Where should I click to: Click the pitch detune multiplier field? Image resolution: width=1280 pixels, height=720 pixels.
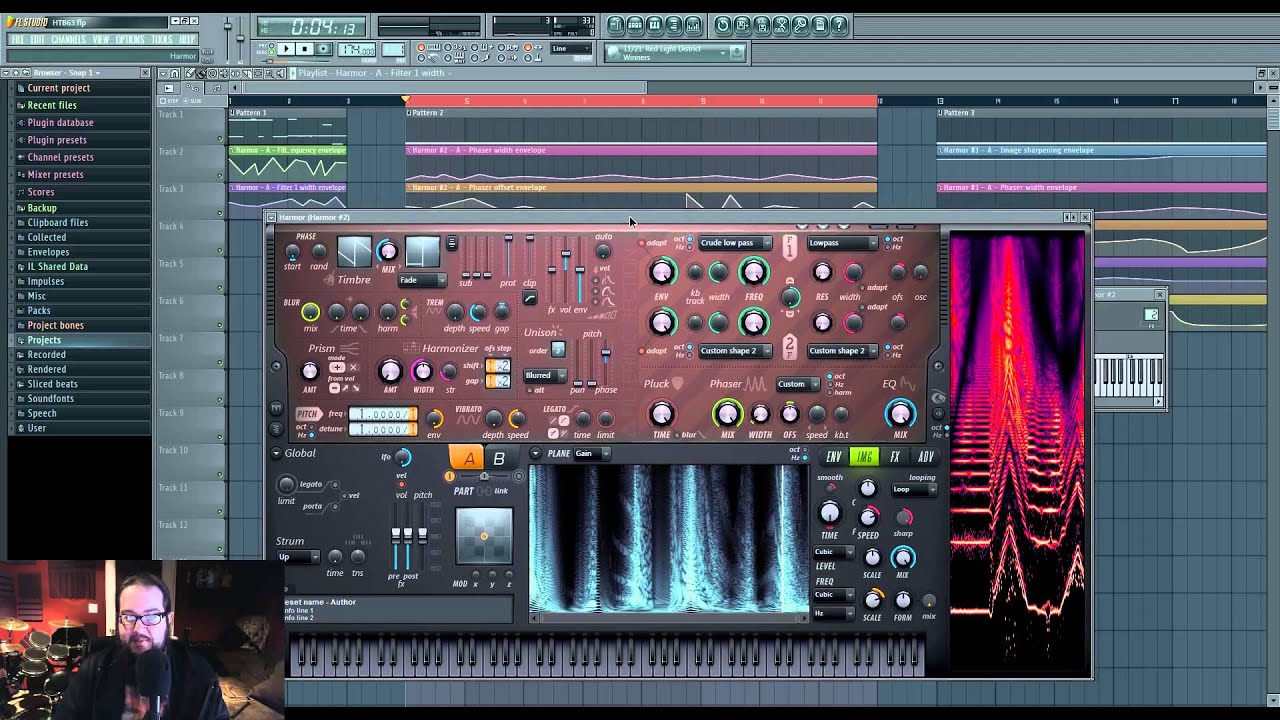coord(383,429)
